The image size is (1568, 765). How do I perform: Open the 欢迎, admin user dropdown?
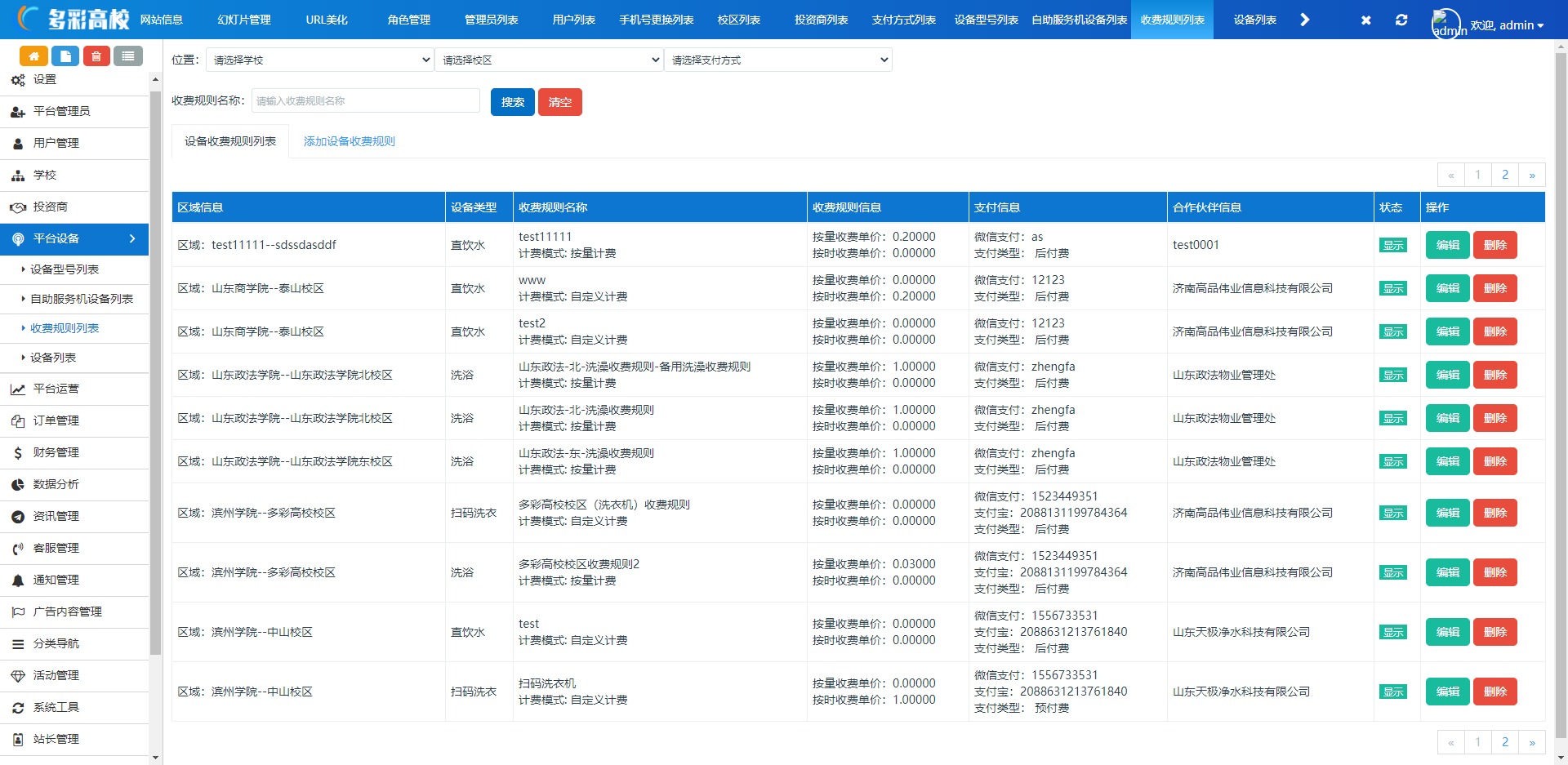click(x=1507, y=25)
